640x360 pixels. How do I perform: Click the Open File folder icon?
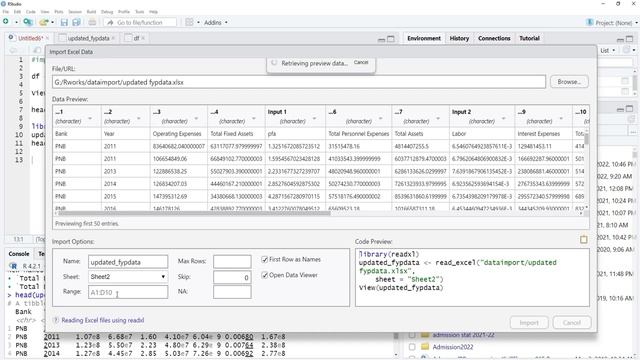point(43,22)
